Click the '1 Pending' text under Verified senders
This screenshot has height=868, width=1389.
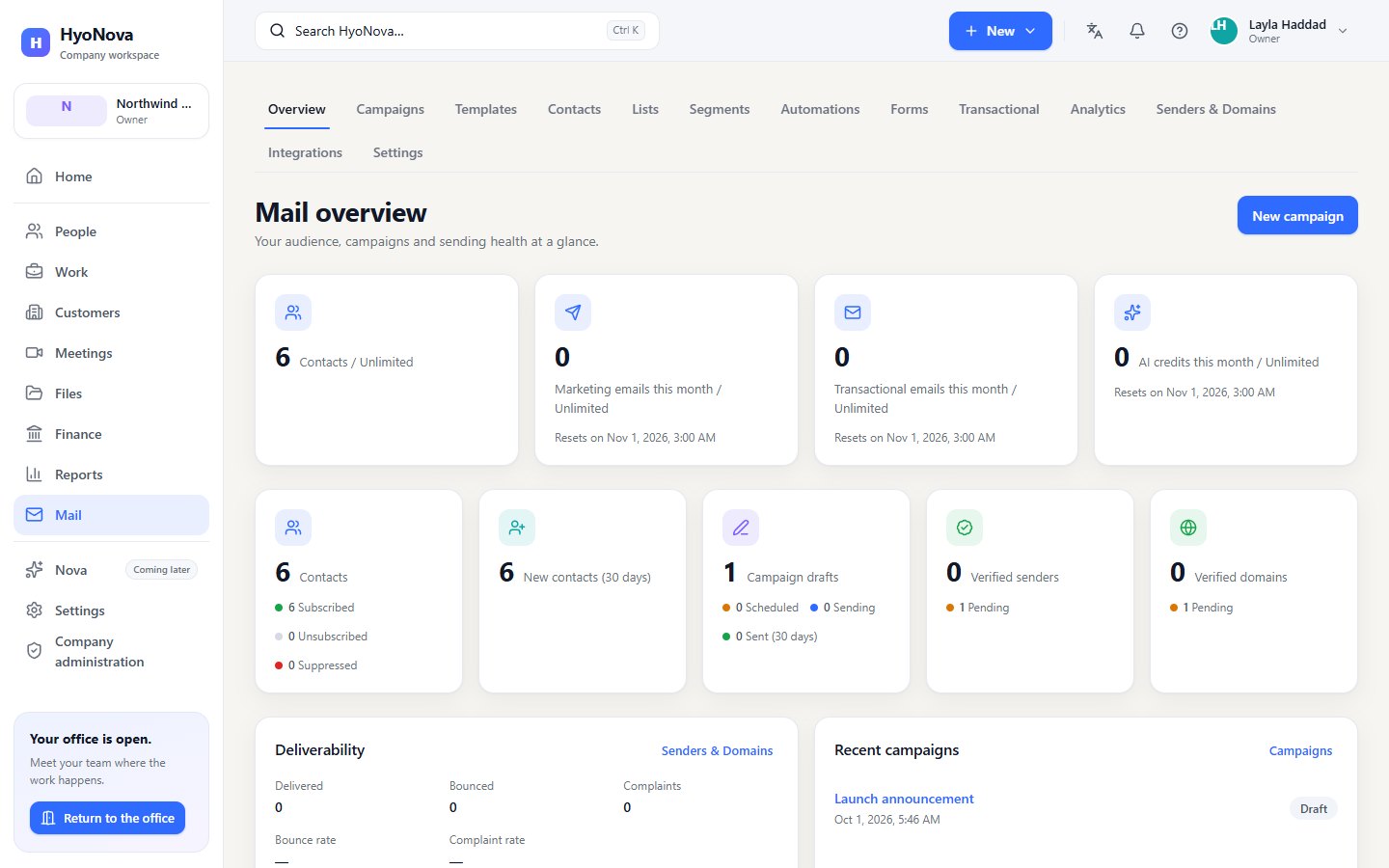click(x=984, y=608)
